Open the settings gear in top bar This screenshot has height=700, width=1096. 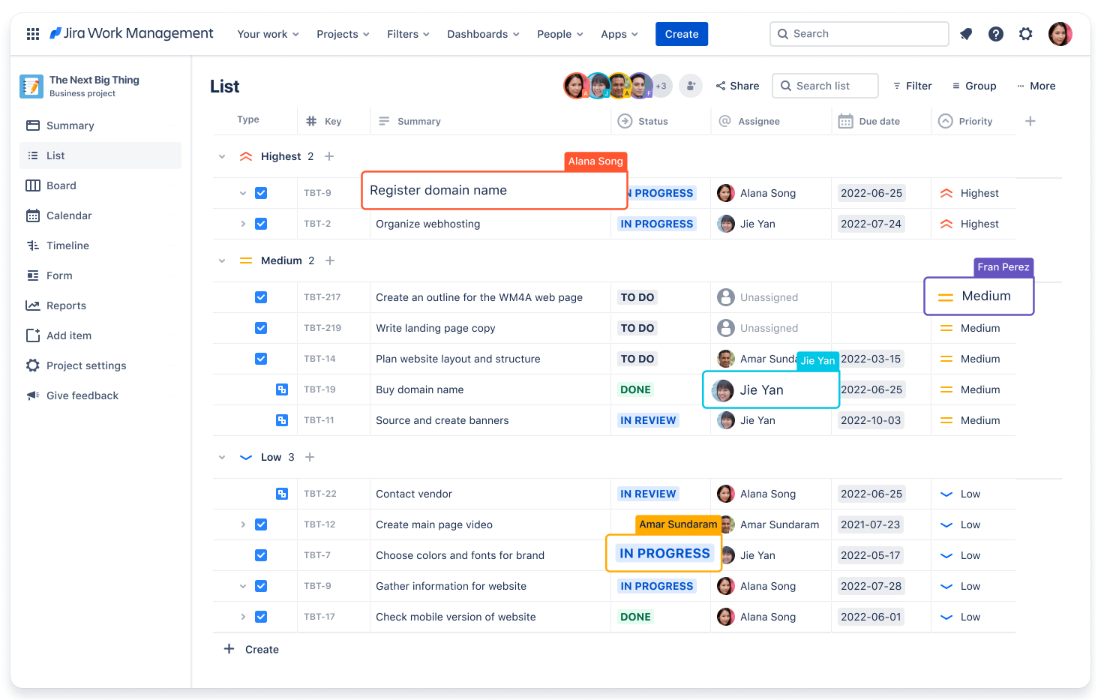(x=1026, y=34)
